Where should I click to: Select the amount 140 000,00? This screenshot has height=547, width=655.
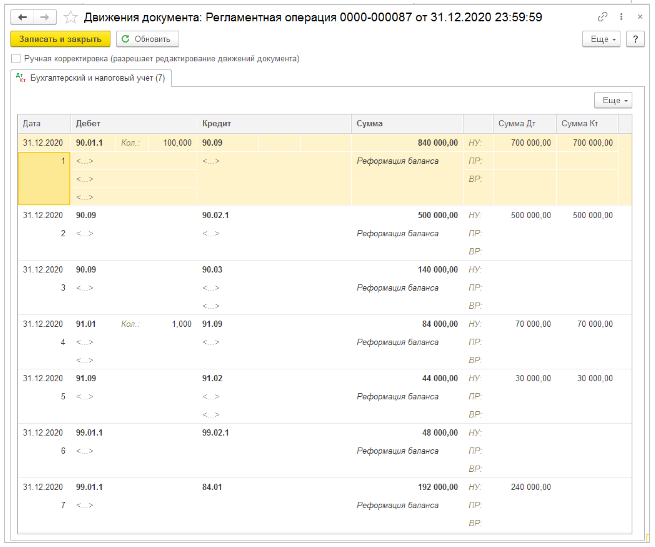coord(438,270)
